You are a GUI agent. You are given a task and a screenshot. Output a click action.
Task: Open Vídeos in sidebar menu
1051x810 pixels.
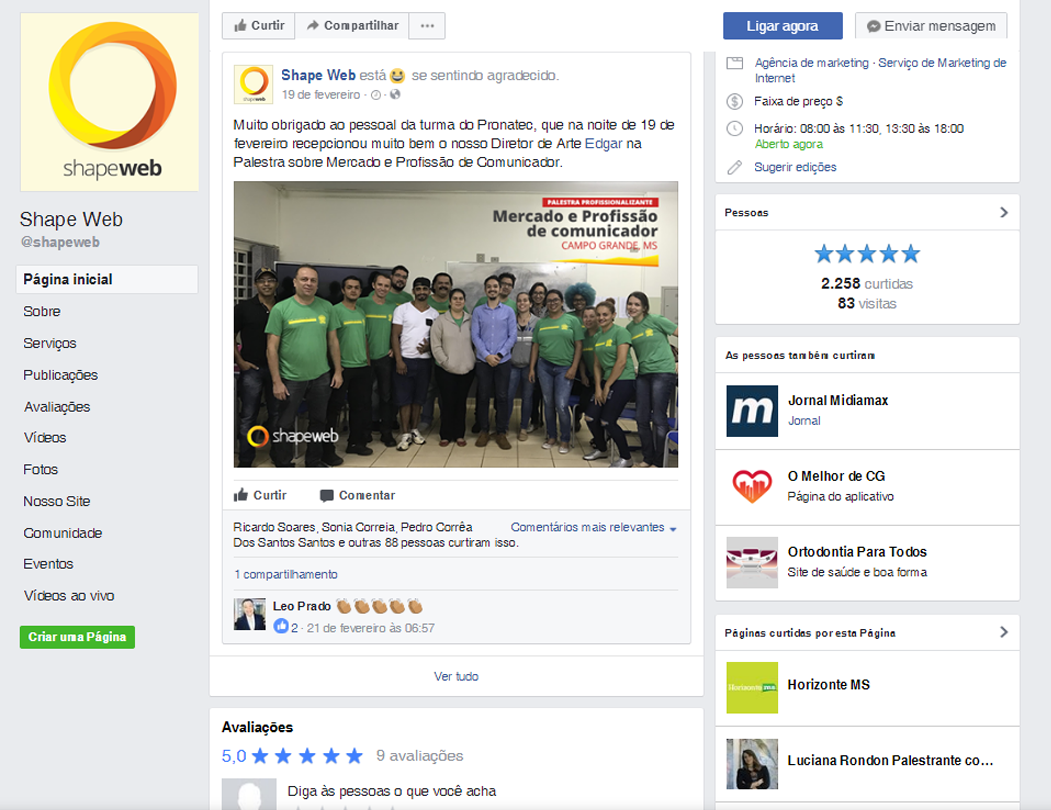click(x=45, y=437)
